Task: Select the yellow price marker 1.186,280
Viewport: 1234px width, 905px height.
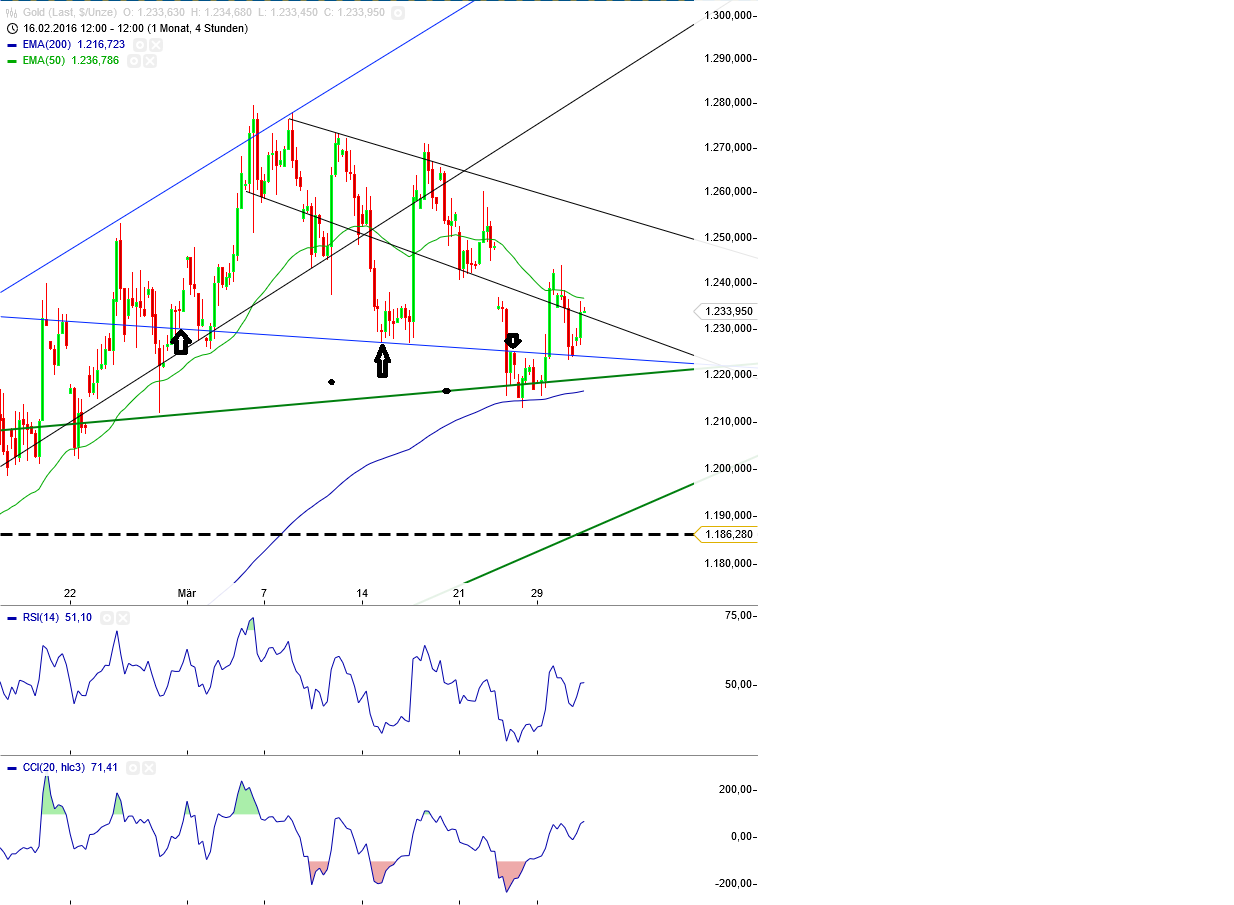Action: click(x=727, y=534)
